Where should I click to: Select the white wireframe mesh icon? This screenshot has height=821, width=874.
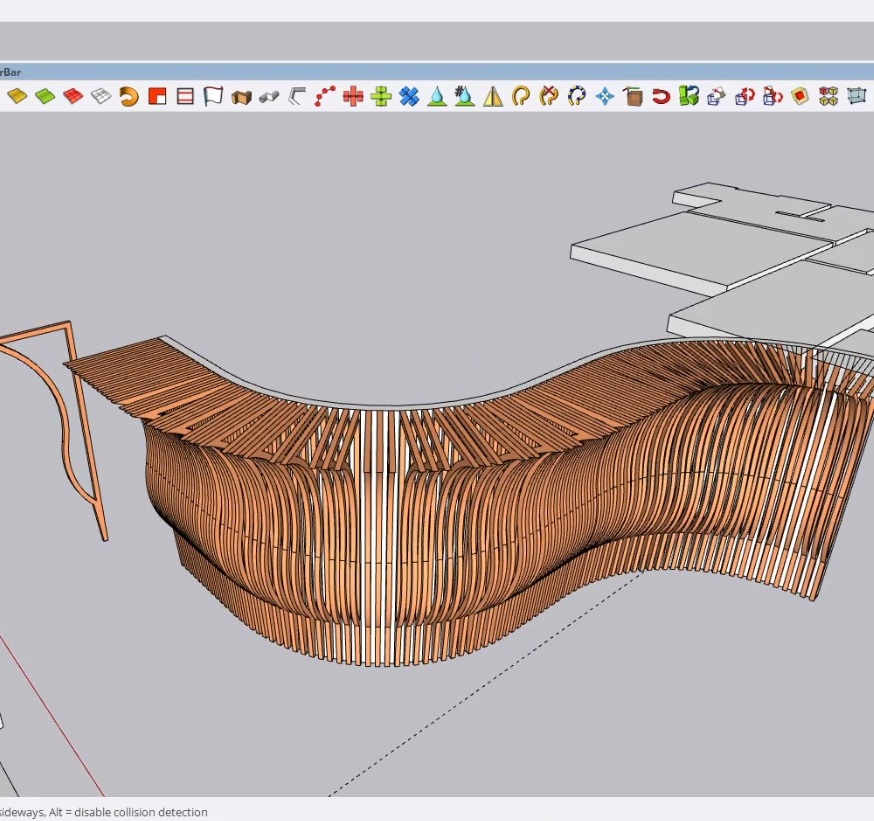(101, 96)
